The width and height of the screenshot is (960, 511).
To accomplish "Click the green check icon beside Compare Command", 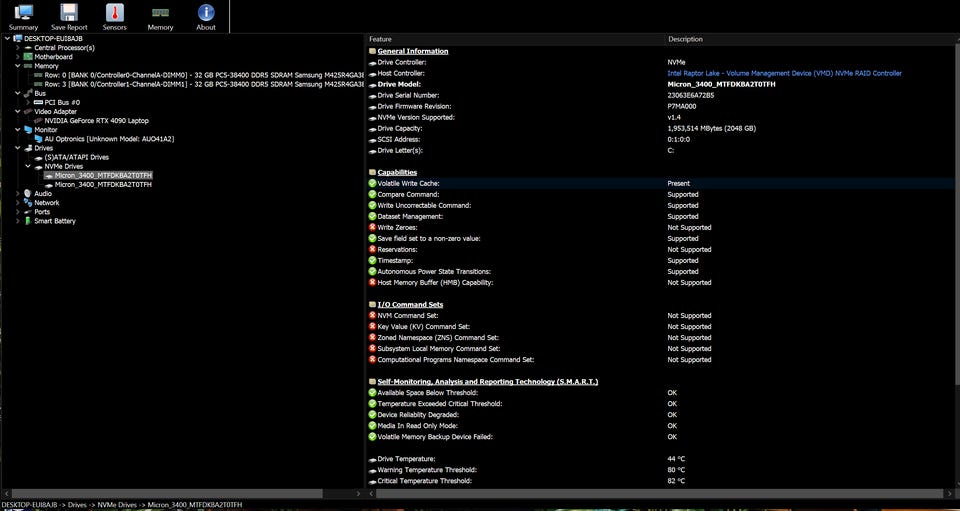I will tap(372, 194).
